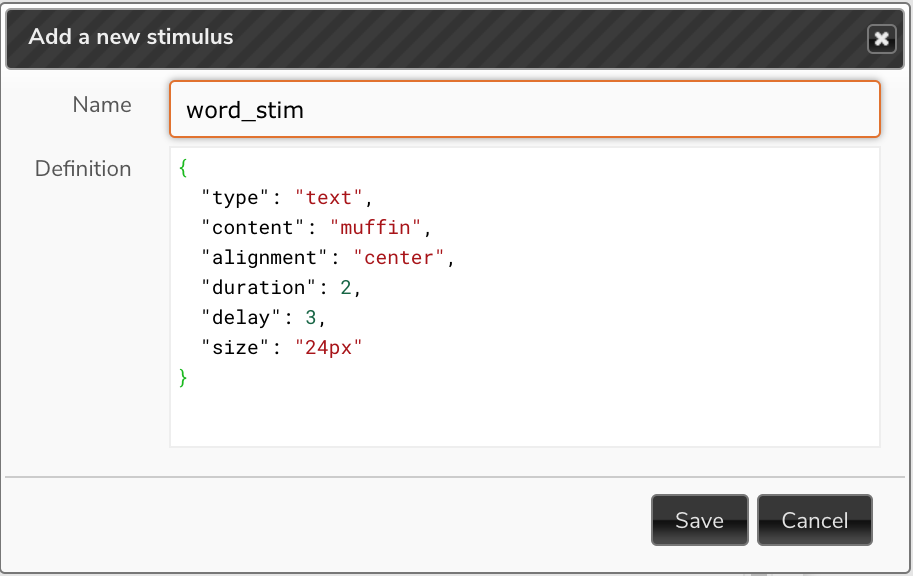Click the Save button
This screenshot has width=913, height=576.
(699, 520)
